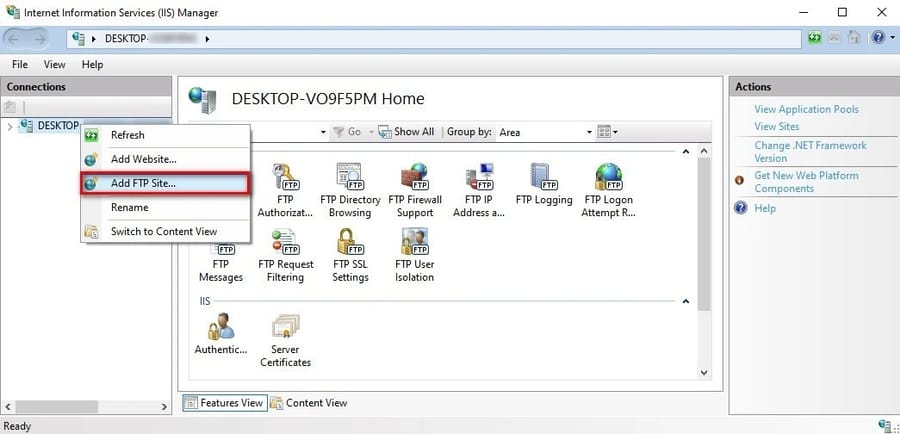
Task: Click the address bar path field
Action: [434, 39]
